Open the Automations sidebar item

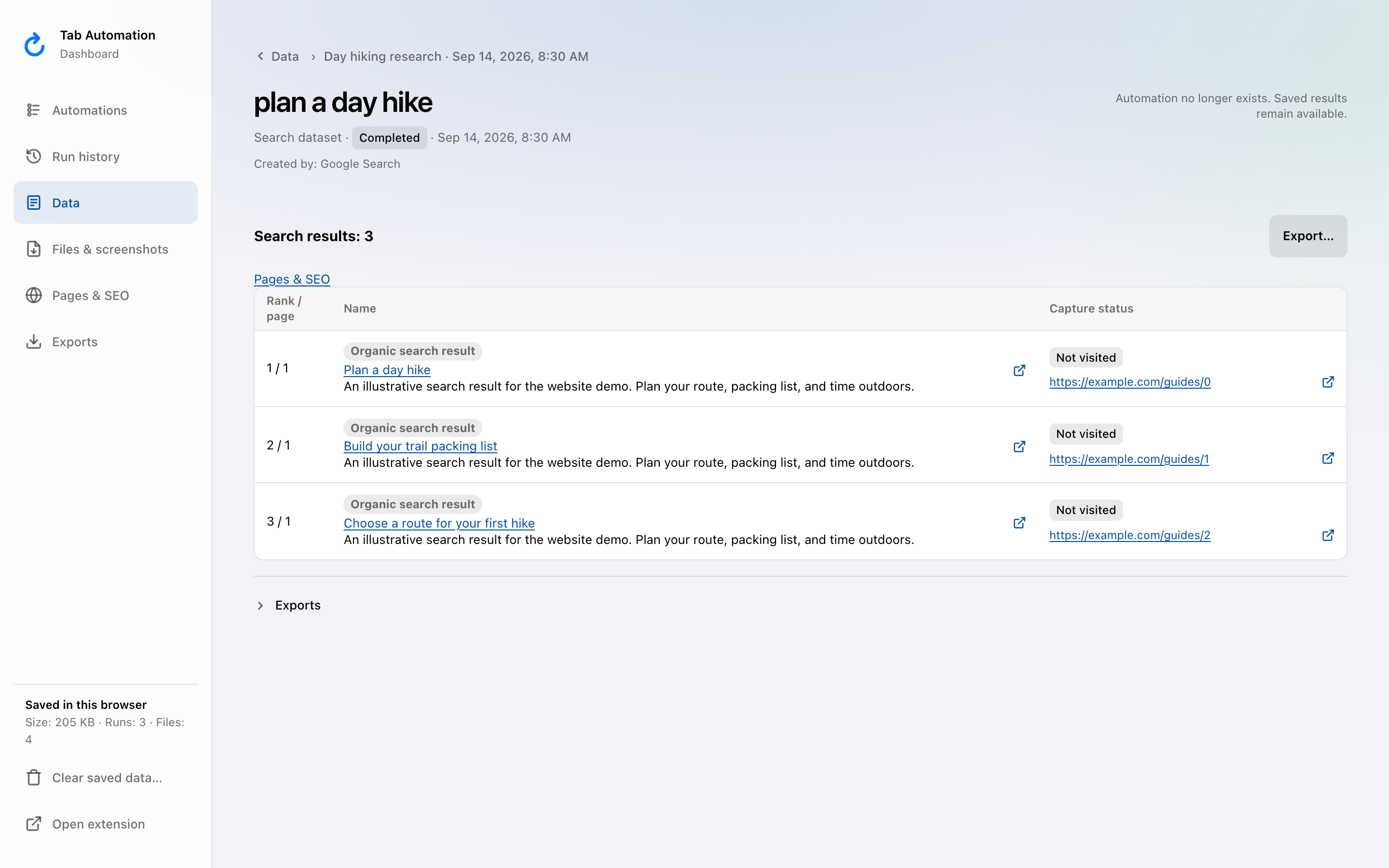tap(106, 110)
